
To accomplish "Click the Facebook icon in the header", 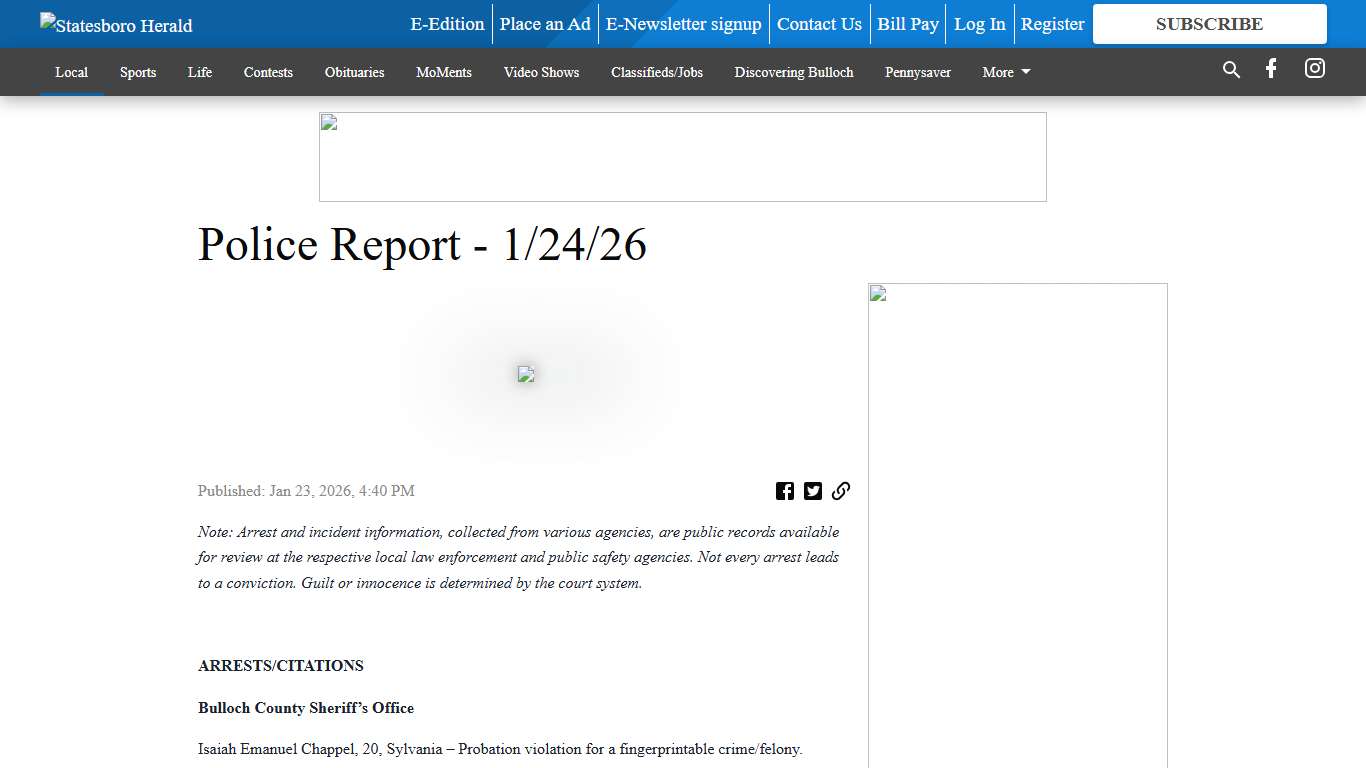I will tap(1270, 69).
